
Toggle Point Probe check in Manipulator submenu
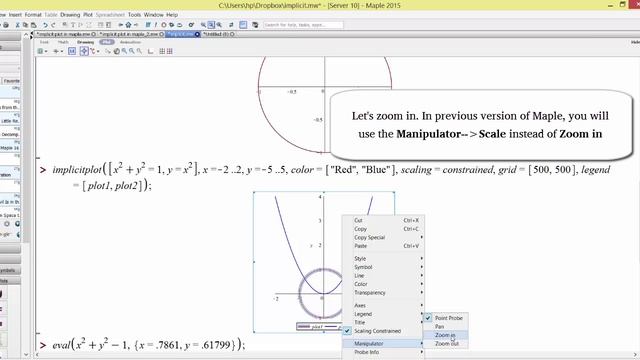[428, 318]
